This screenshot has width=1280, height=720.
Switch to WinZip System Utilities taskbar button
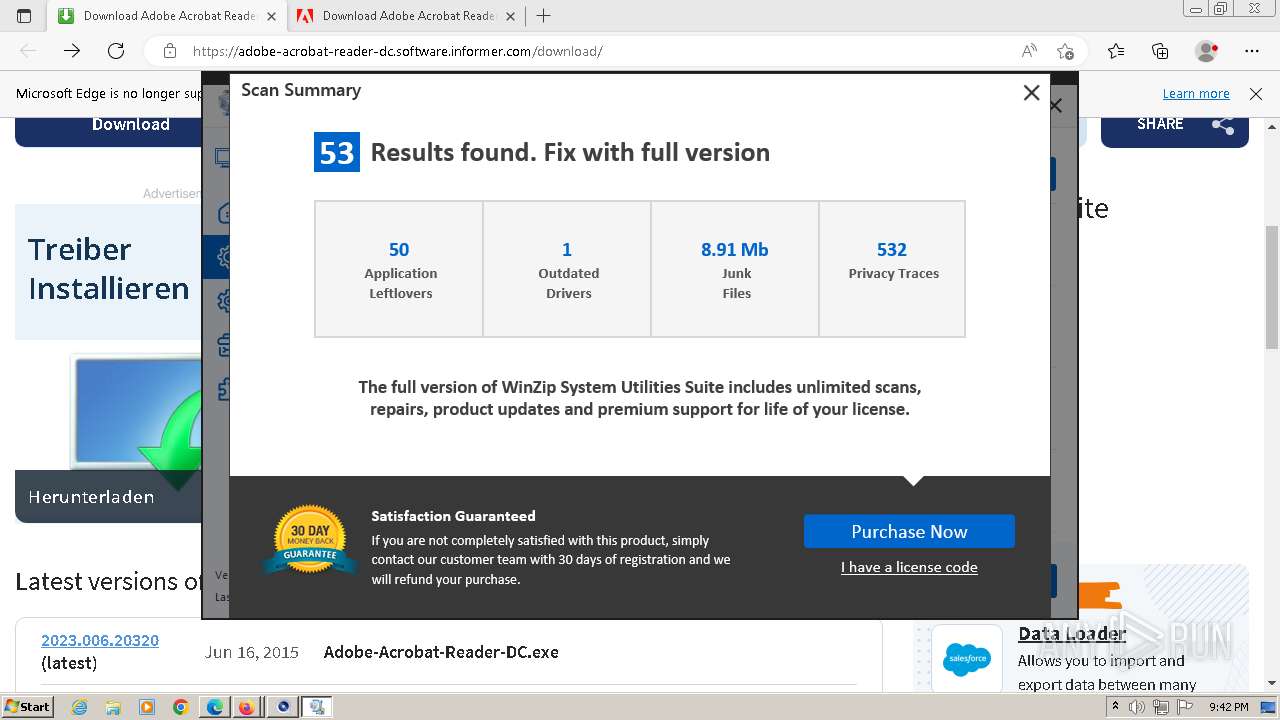coord(317,707)
